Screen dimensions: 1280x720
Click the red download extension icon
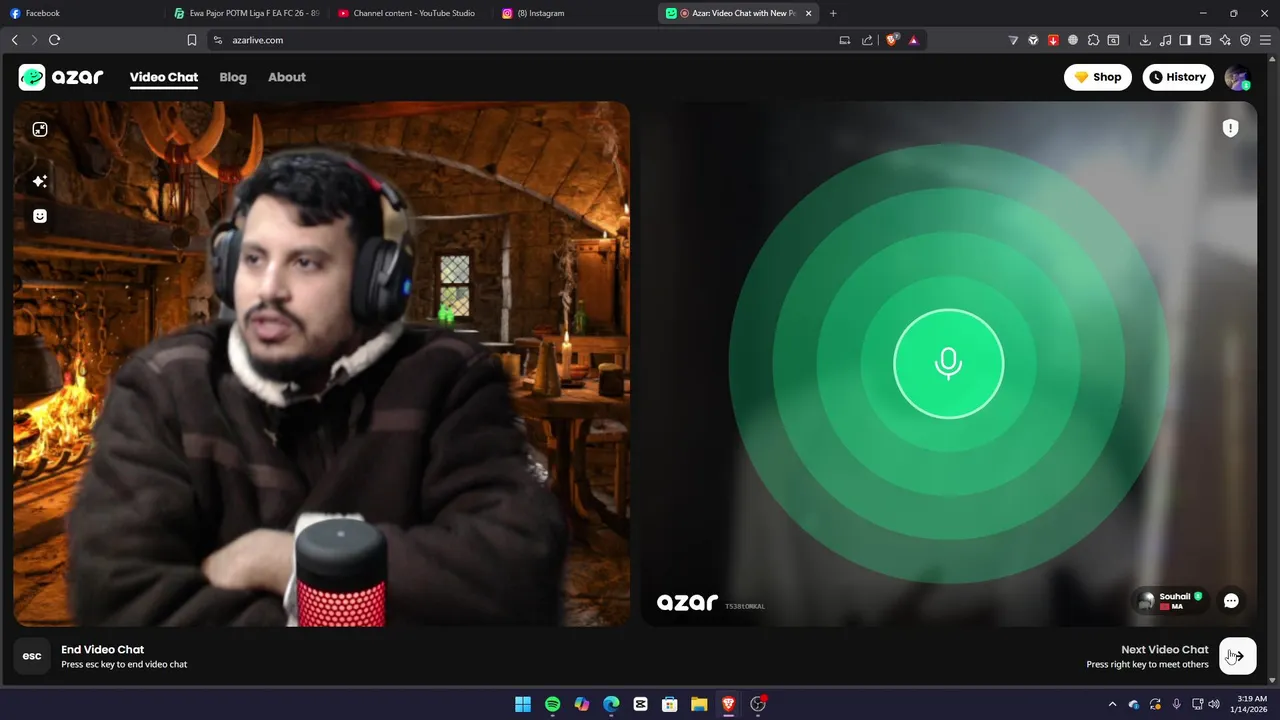coord(1053,40)
